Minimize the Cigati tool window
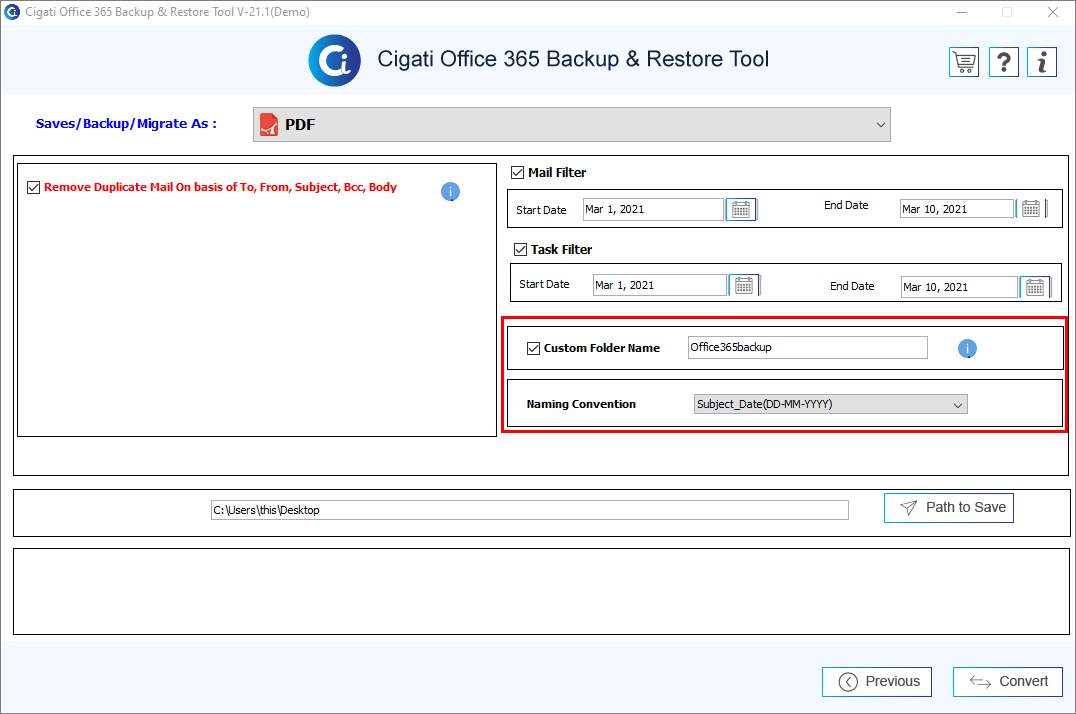This screenshot has width=1076, height=714. [962, 12]
